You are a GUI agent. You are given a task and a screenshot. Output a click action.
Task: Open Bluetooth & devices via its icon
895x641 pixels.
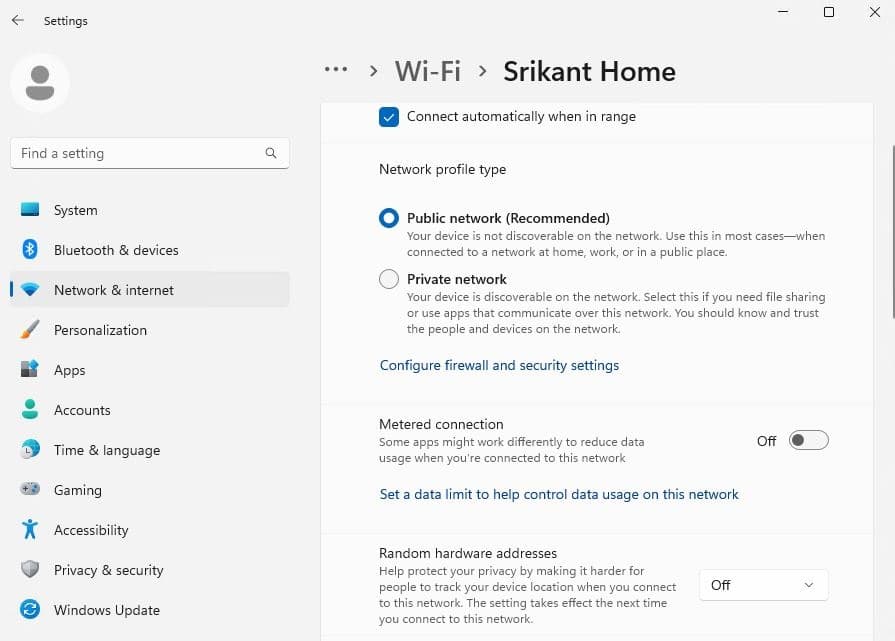[x=30, y=250]
